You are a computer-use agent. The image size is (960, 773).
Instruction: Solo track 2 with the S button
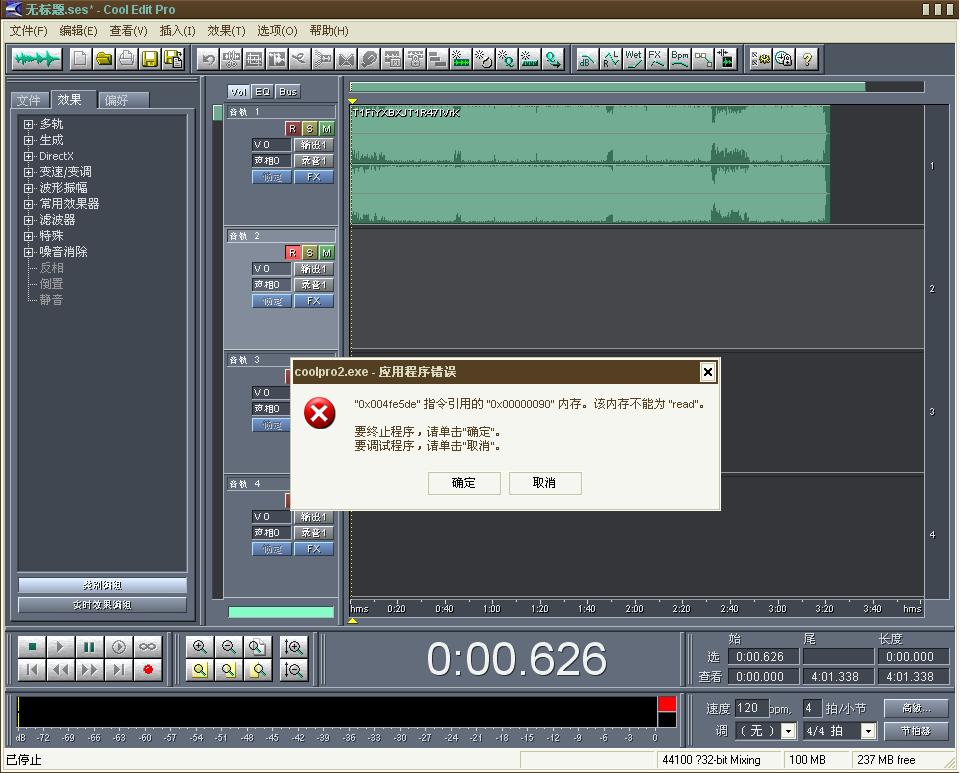click(x=309, y=253)
